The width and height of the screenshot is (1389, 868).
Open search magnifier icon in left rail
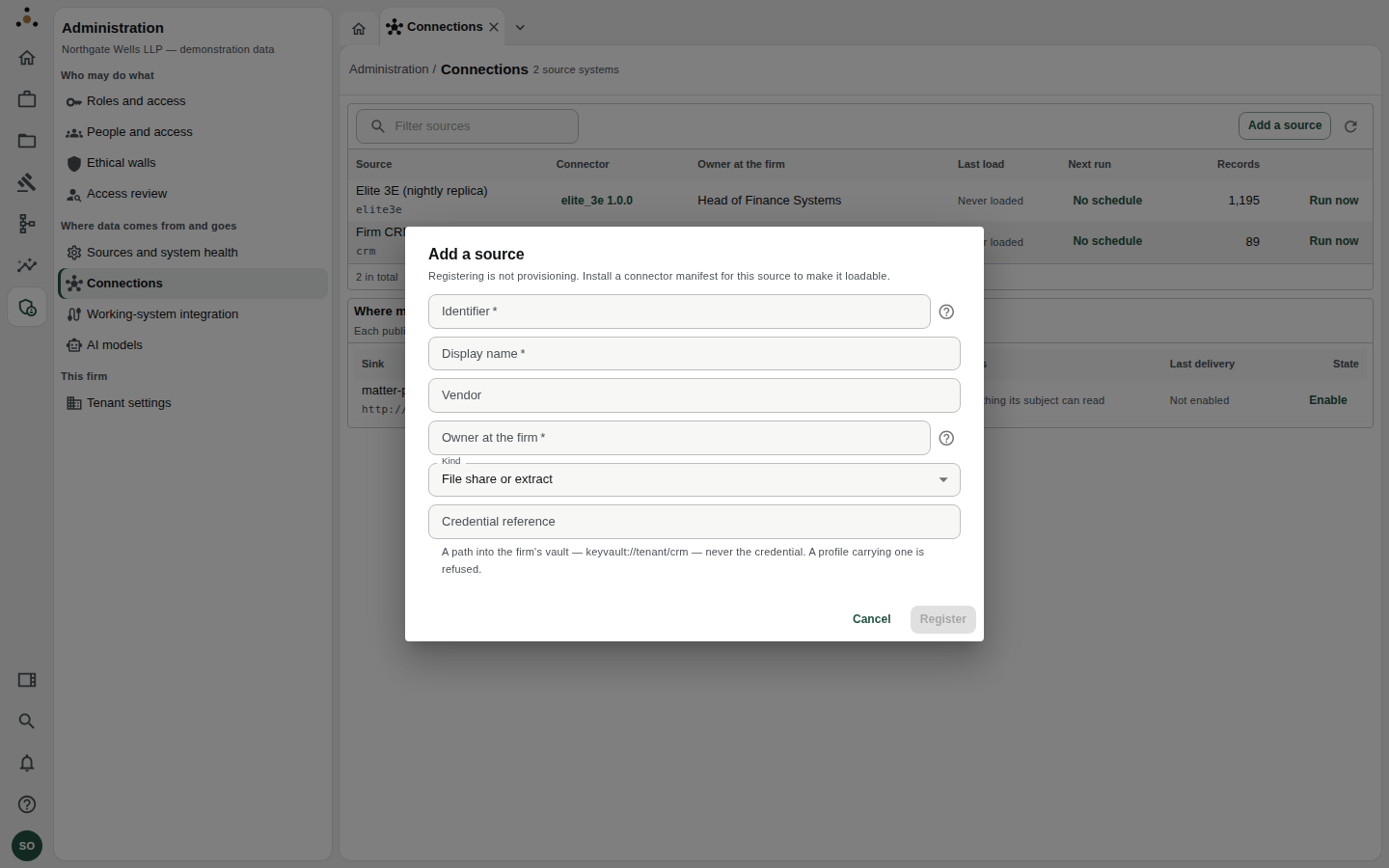click(x=27, y=721)
